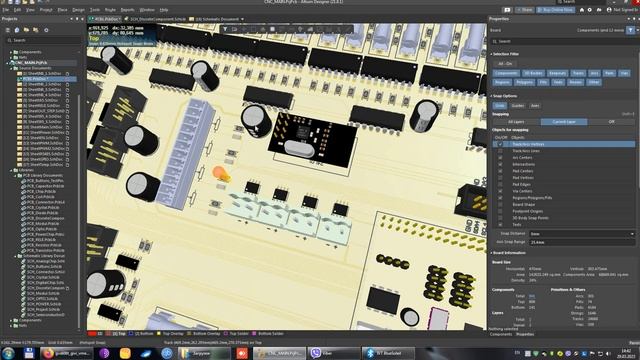This screenshot has width=640, height=360.
Task: Select All Layers snapping mode
Action: (516, 122)
